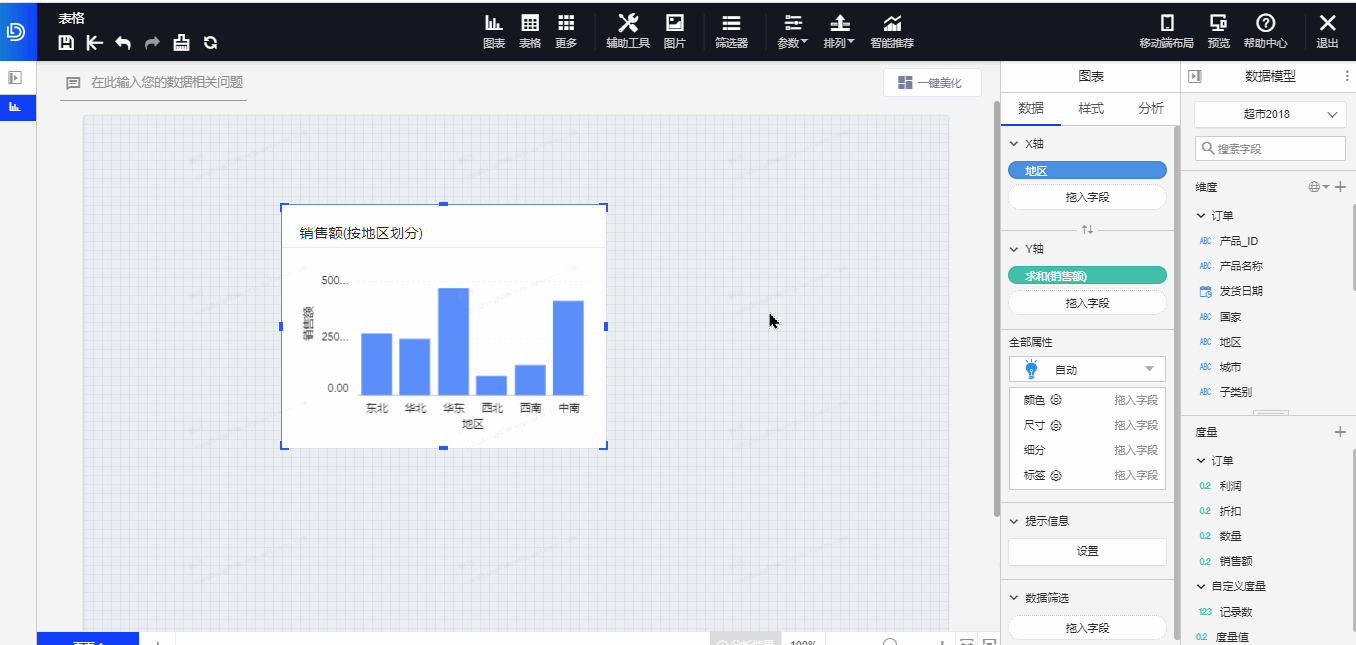Select the 产品名称 field
1356x645 pixels.
(x=1240, y=266)
